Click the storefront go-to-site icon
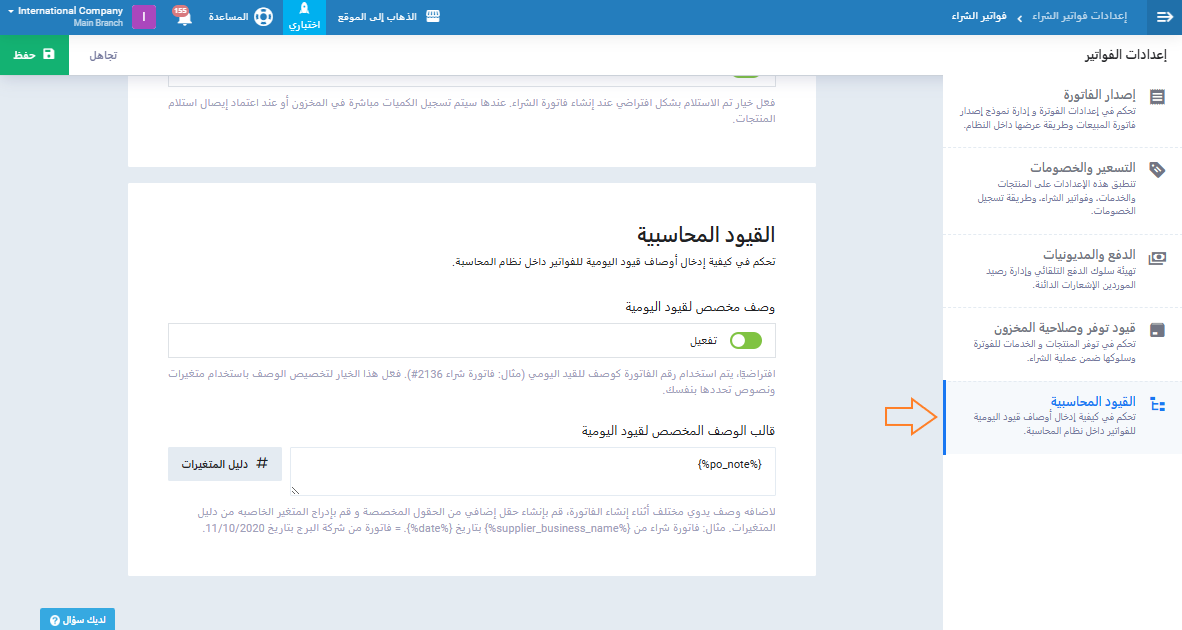The image size is (1182, 630). click(433, 17)
